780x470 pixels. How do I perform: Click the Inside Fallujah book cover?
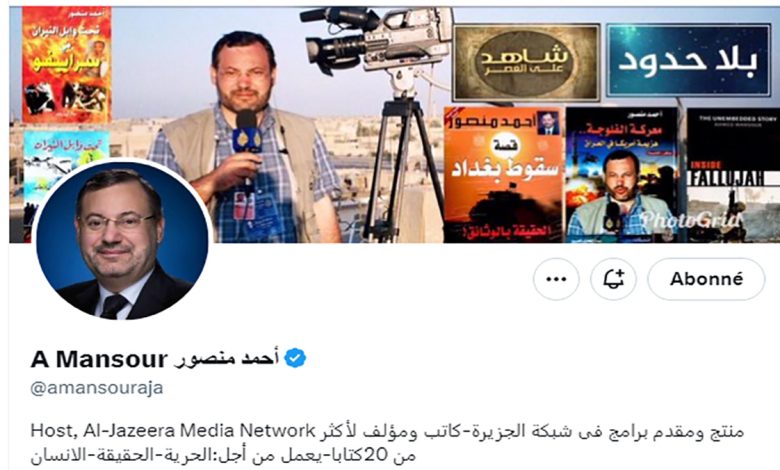point(733,175)
